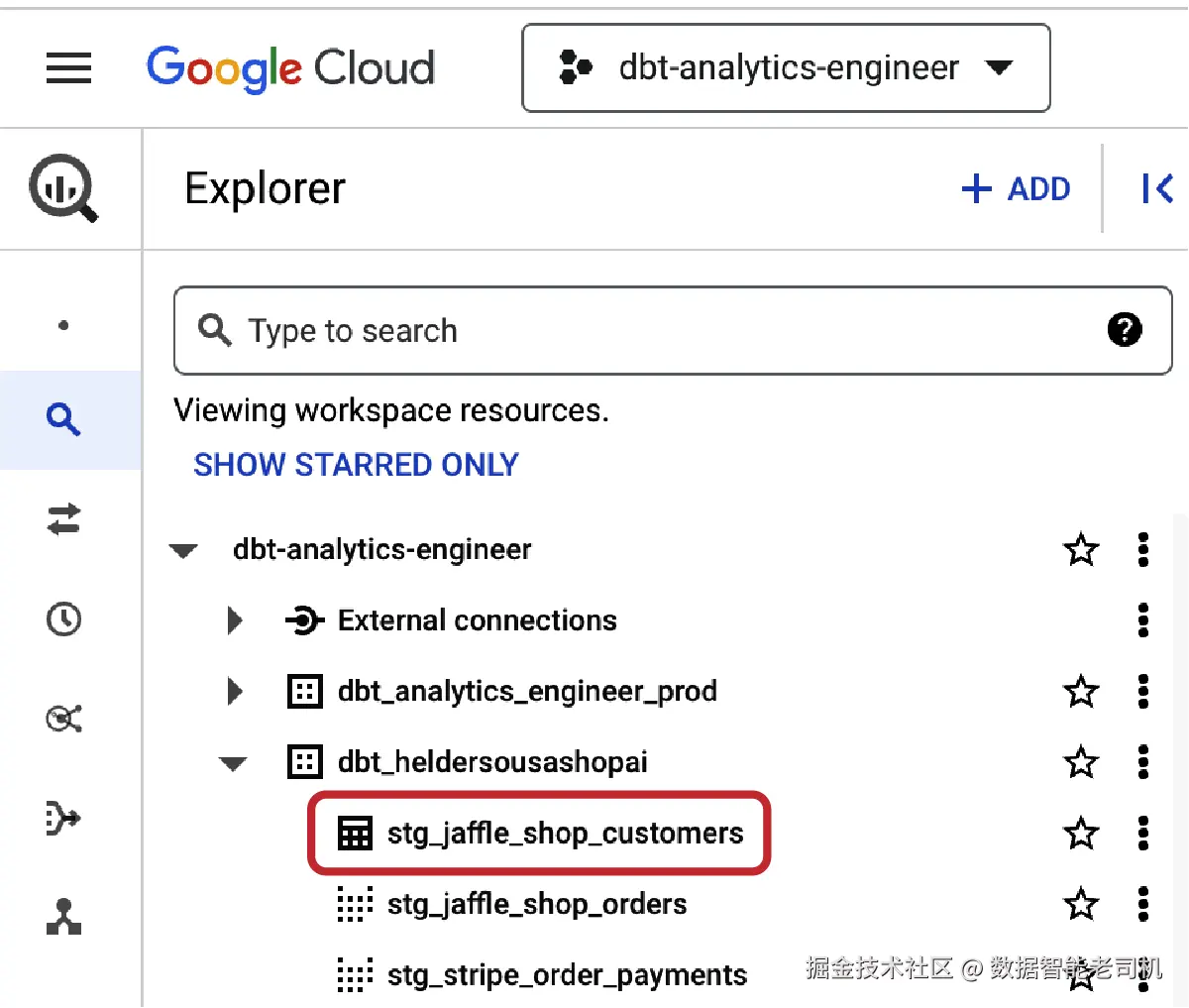Click the BigQuery magnifier logo icon

coord(63,187)
